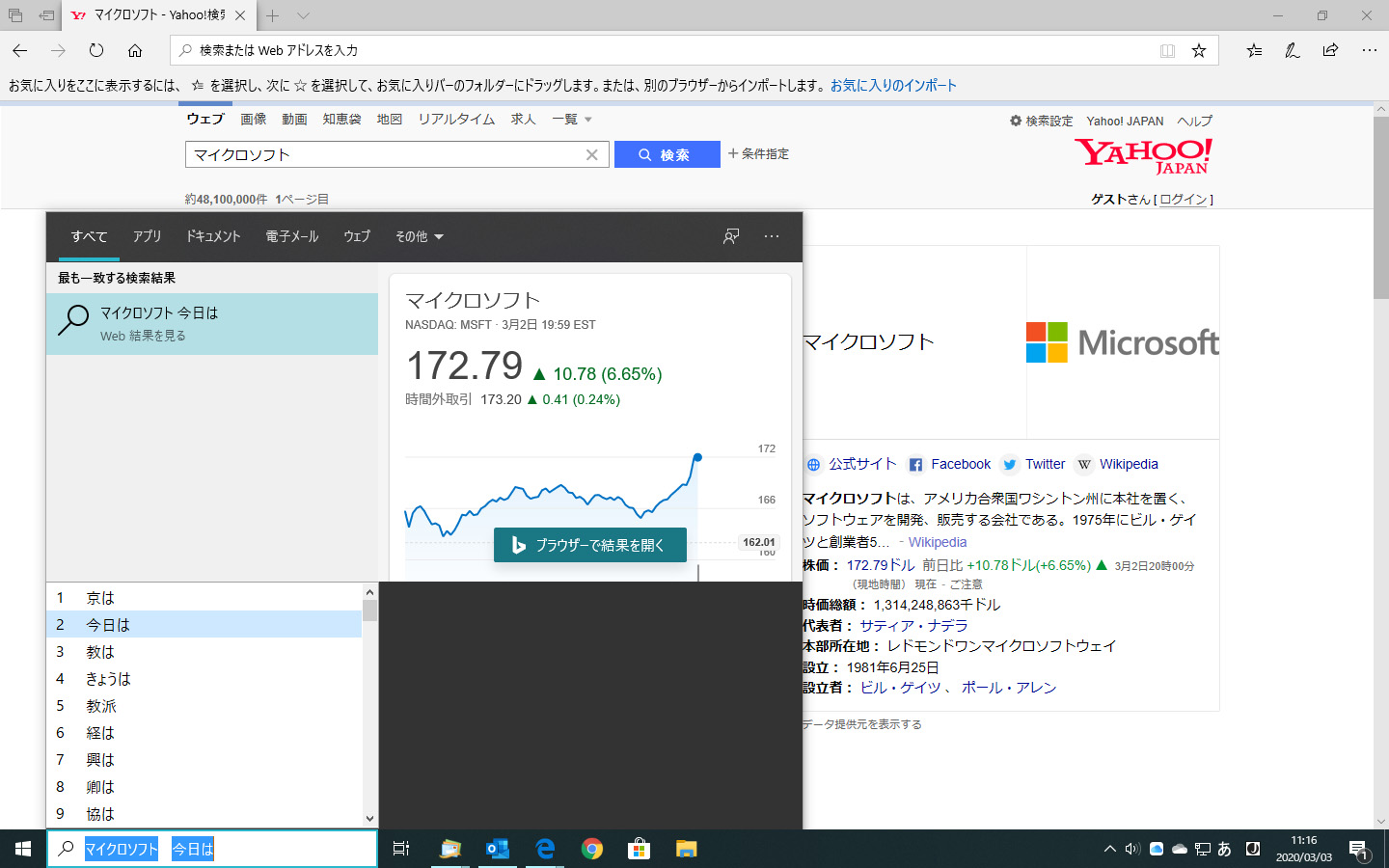Open a new browser tab

click(273, 15)
